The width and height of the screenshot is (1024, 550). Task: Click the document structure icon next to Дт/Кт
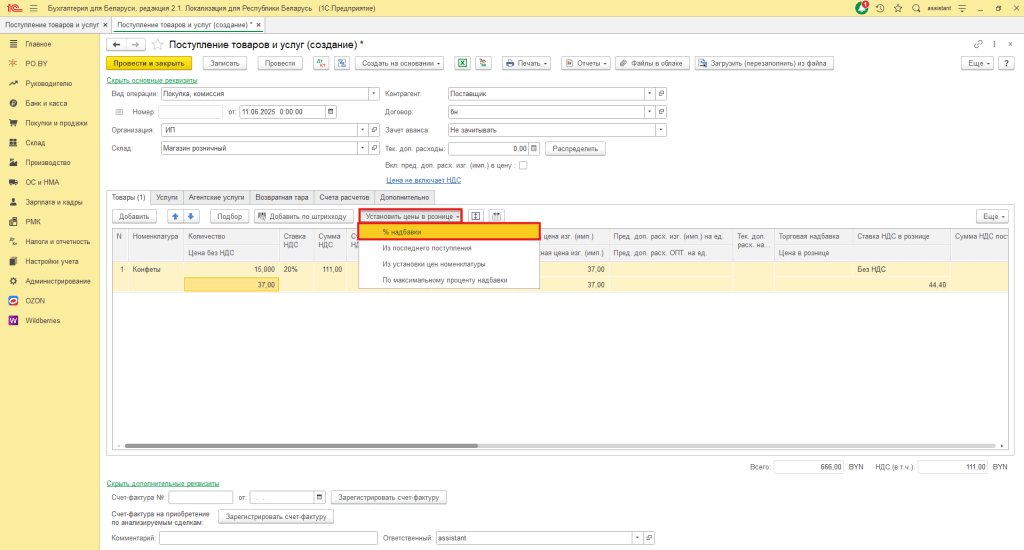tap(342, 63)
